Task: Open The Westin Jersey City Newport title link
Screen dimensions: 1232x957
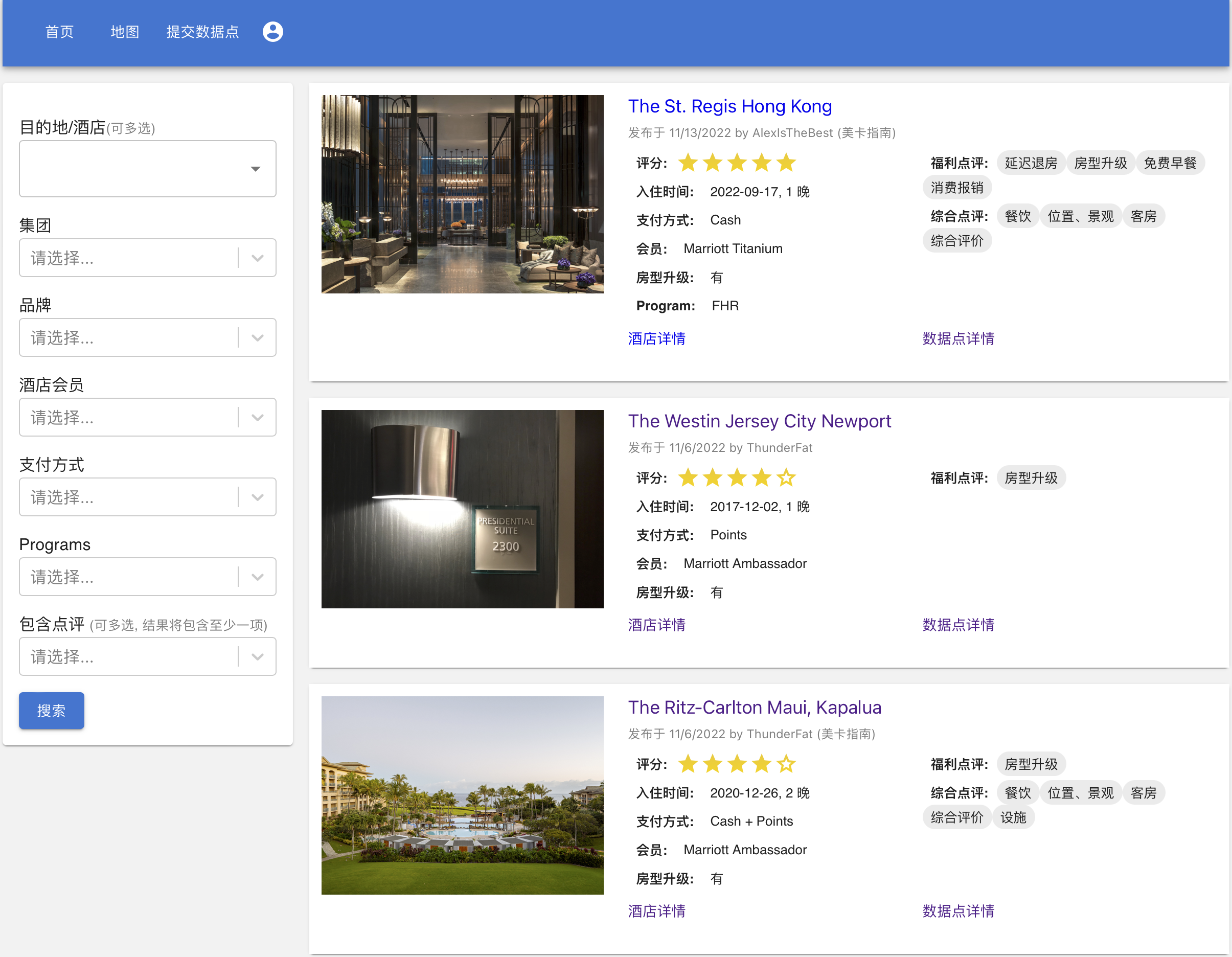Action: pyautogui.click(x=759, y=421)
